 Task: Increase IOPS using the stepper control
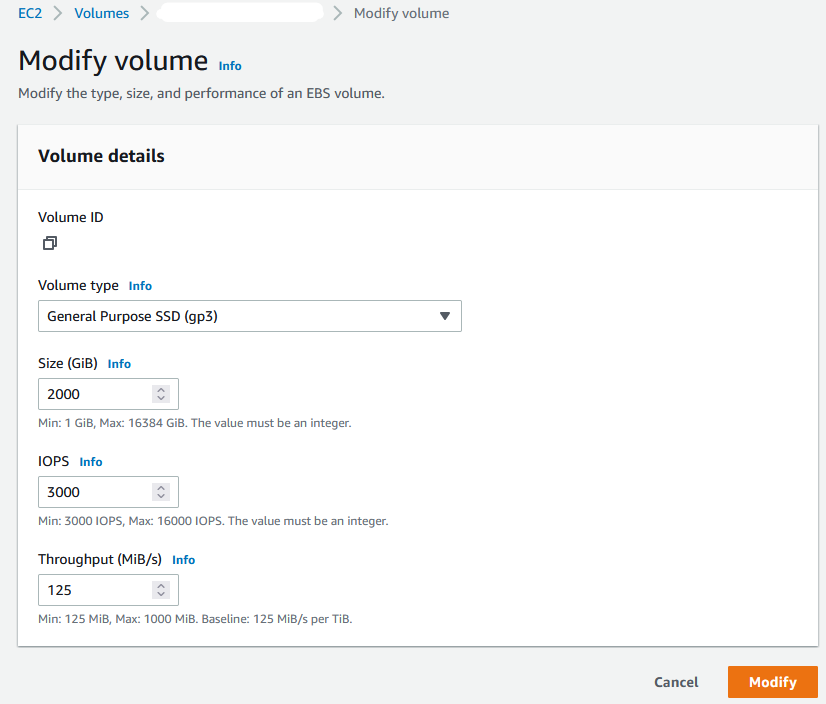click(161, 487)
